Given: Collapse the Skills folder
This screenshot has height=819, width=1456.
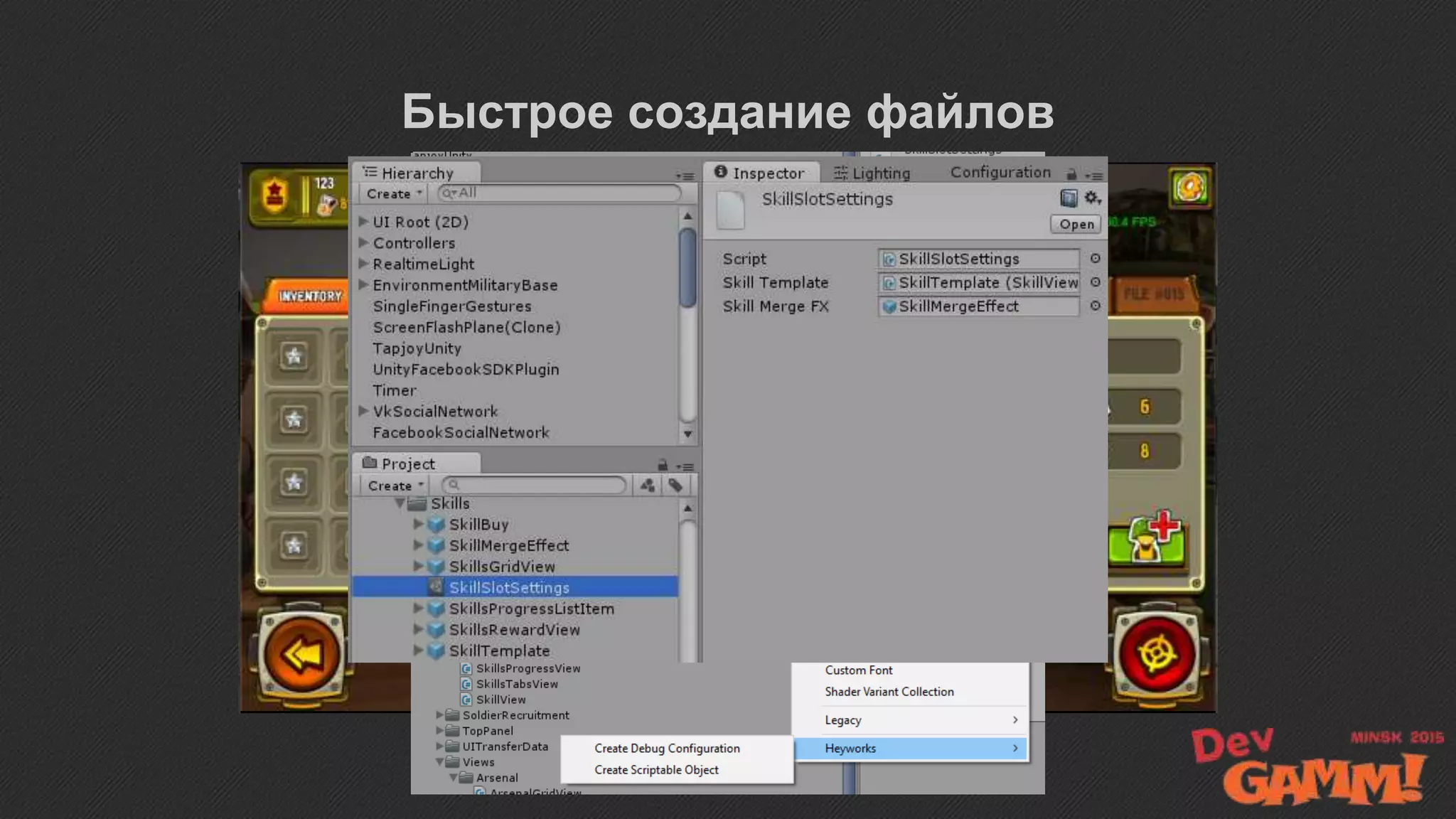Looking at the screenshot, I should click(400, 503).
